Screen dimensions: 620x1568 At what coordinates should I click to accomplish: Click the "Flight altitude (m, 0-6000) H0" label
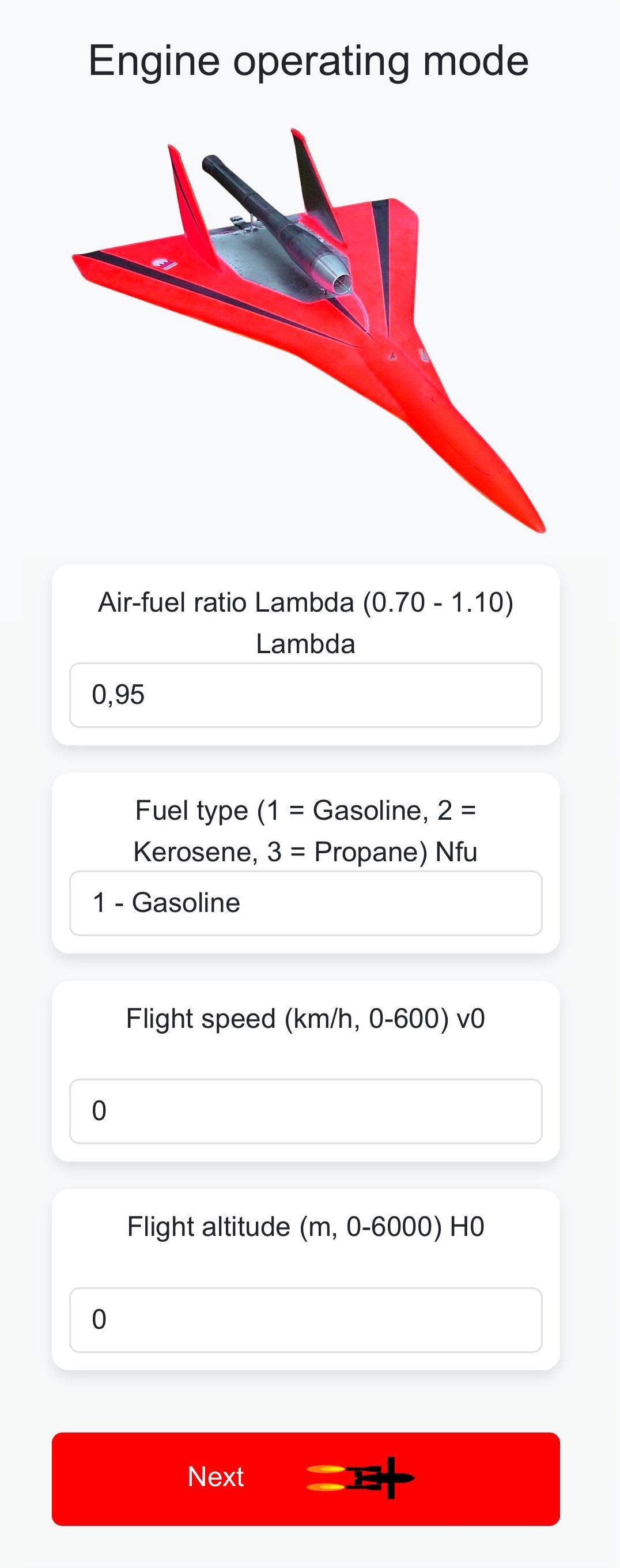(x=305, y=1227)
